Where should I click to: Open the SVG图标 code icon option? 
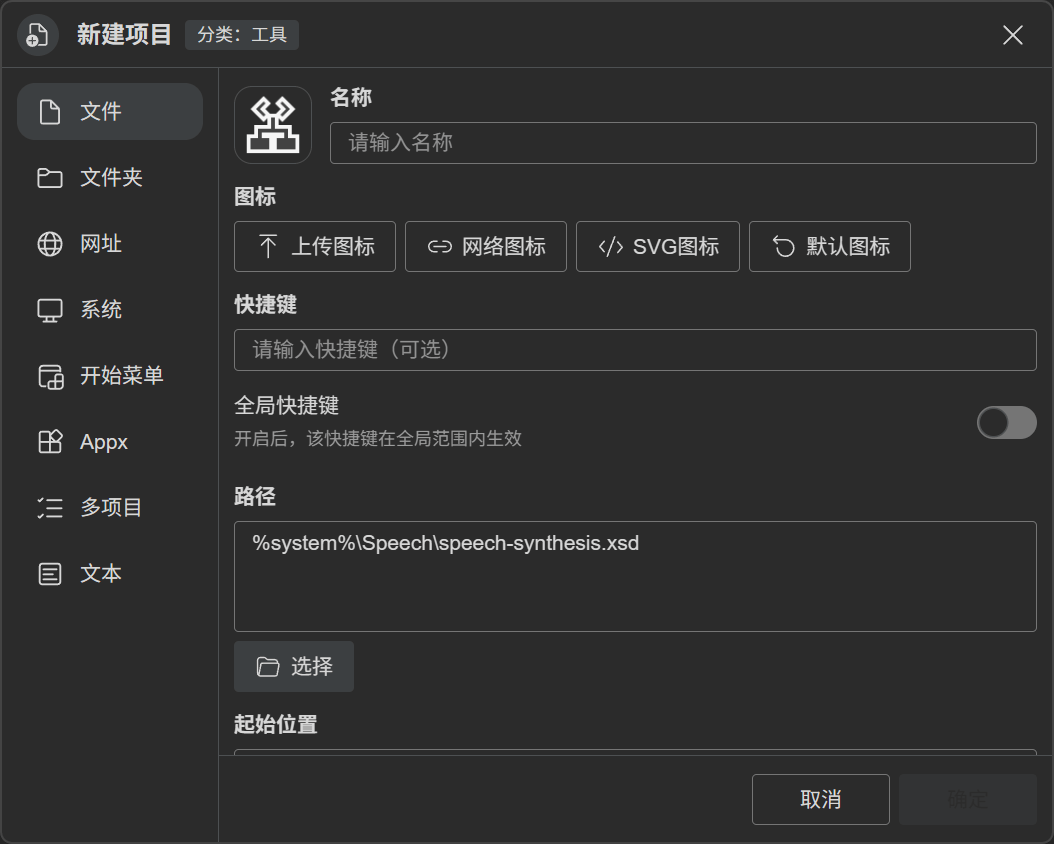[x=658, y=247]
